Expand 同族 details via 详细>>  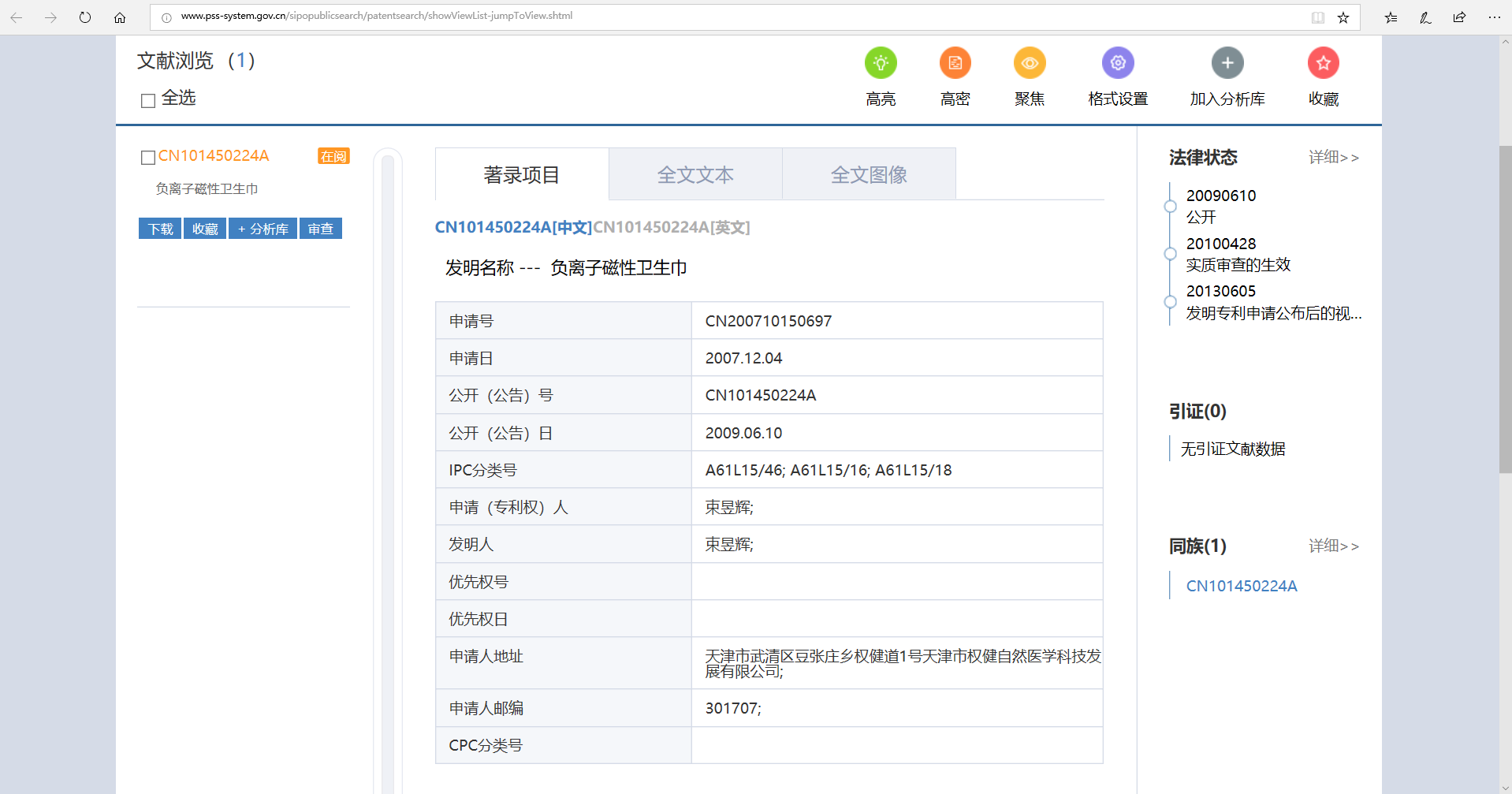(x=1333, y=546)
